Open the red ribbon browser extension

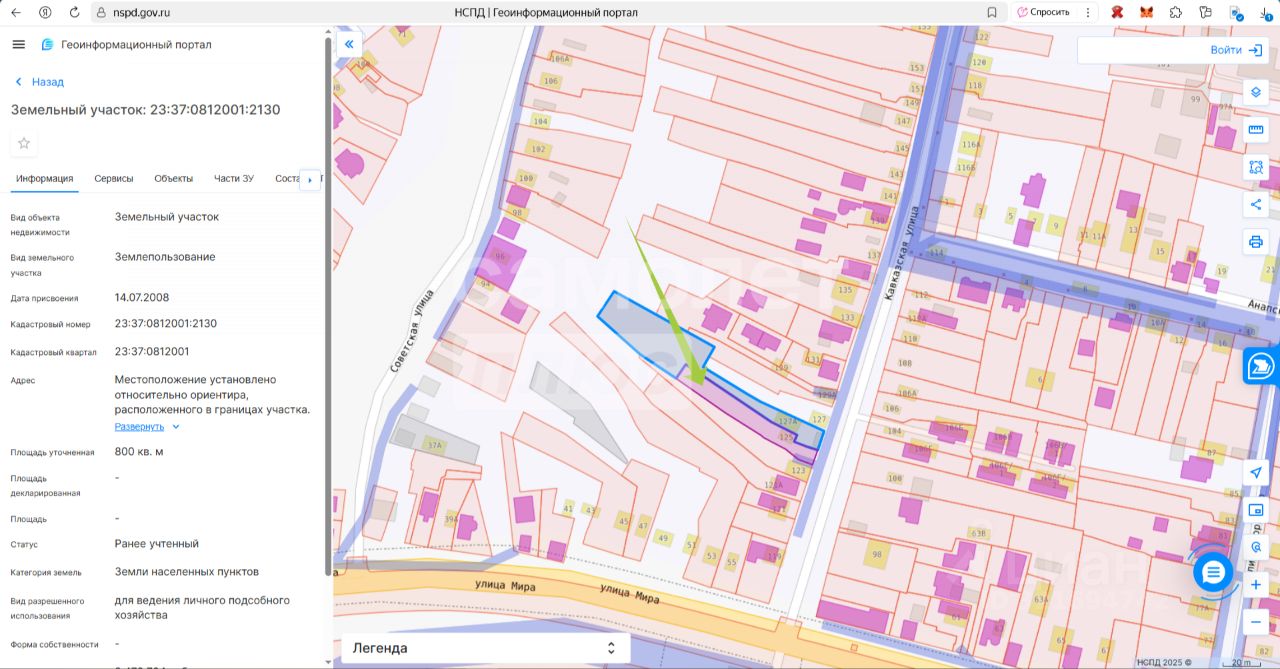point(1118,13)
